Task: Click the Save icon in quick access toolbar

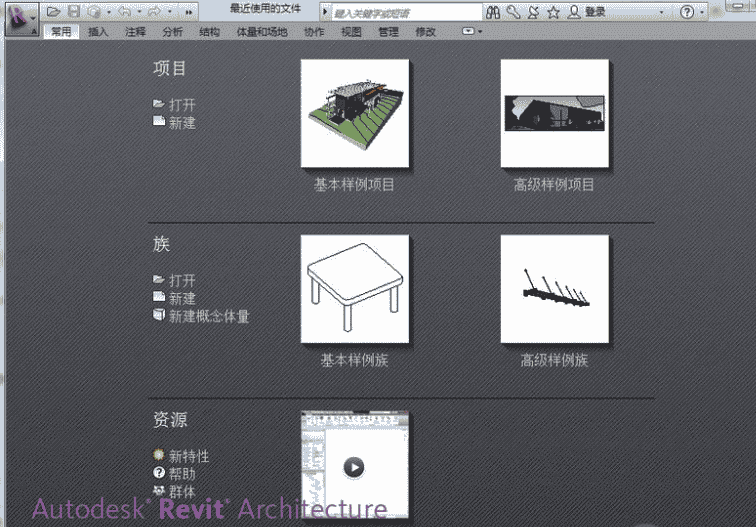Action: (x=73, y=12)
